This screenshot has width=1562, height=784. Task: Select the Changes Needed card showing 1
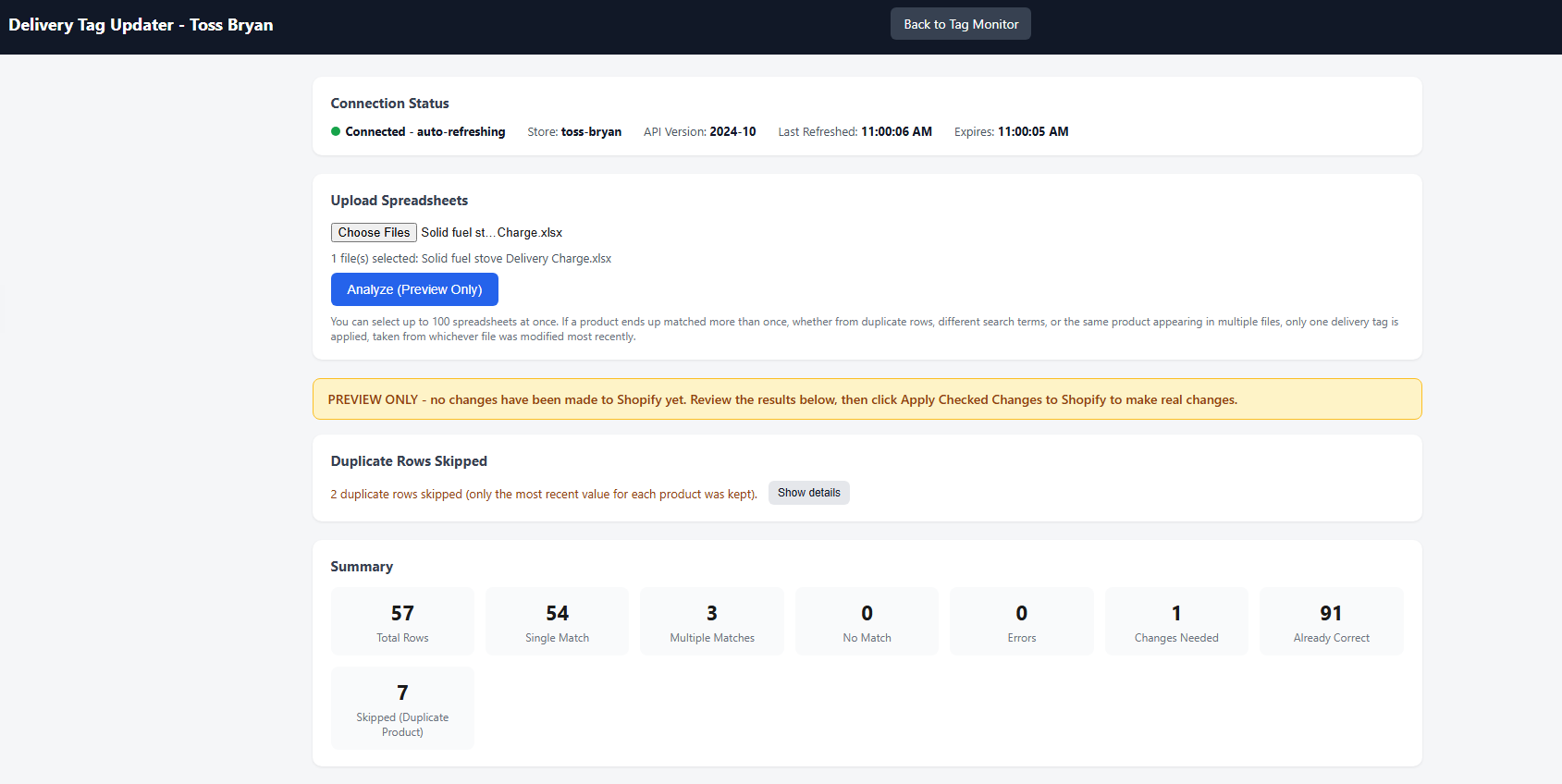coord(1176,621)
